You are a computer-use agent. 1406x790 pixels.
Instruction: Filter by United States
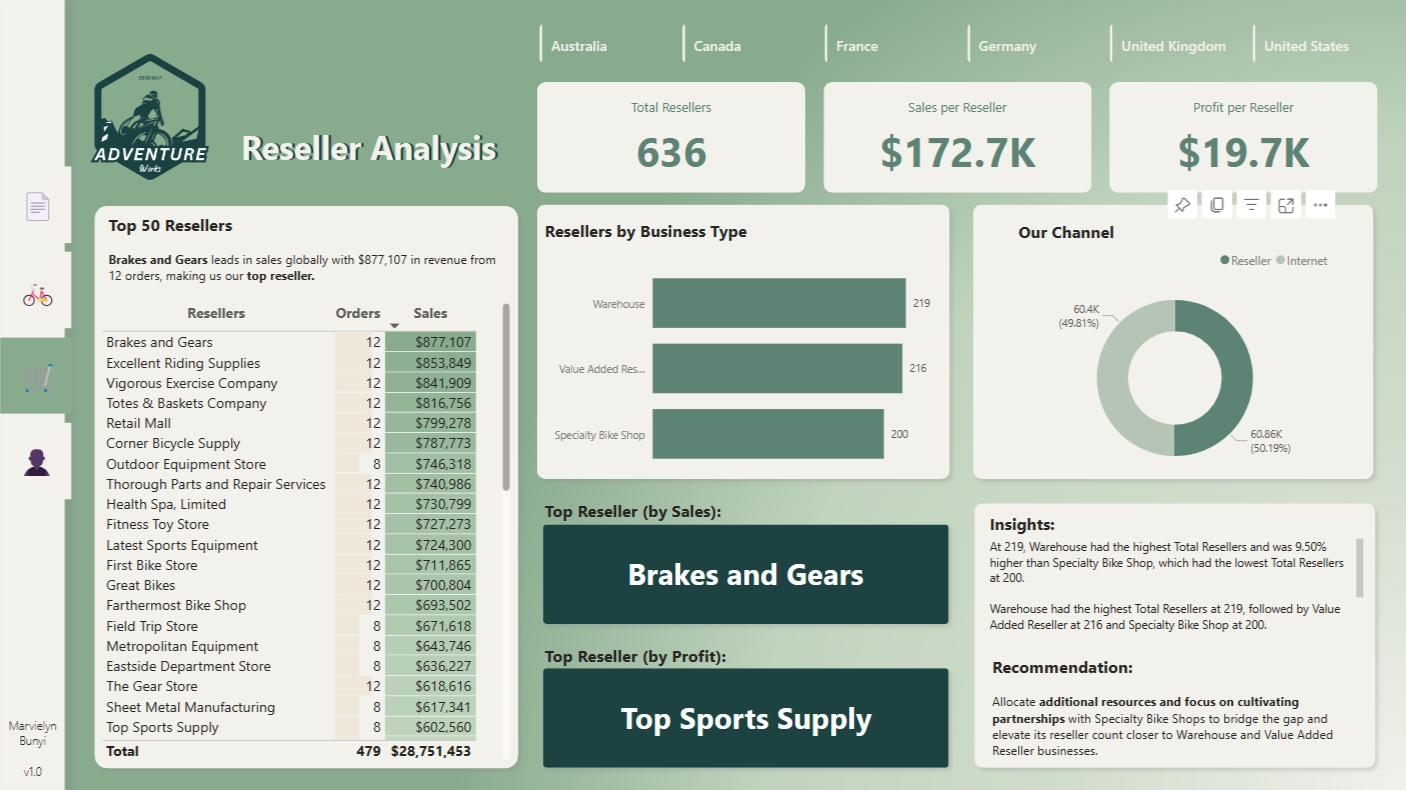1306,46
